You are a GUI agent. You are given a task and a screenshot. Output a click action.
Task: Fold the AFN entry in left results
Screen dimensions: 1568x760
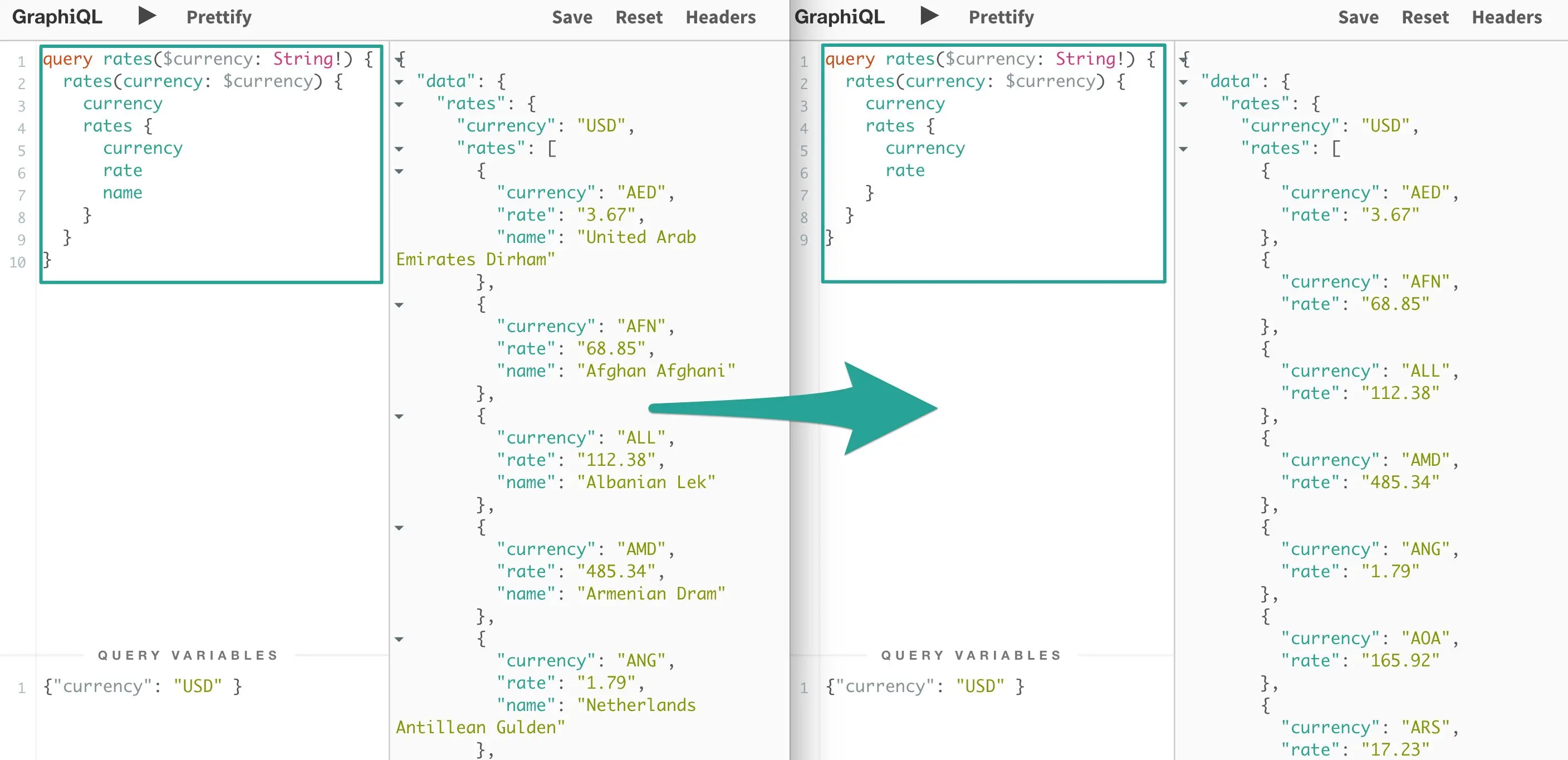click(x=399, y=305)
